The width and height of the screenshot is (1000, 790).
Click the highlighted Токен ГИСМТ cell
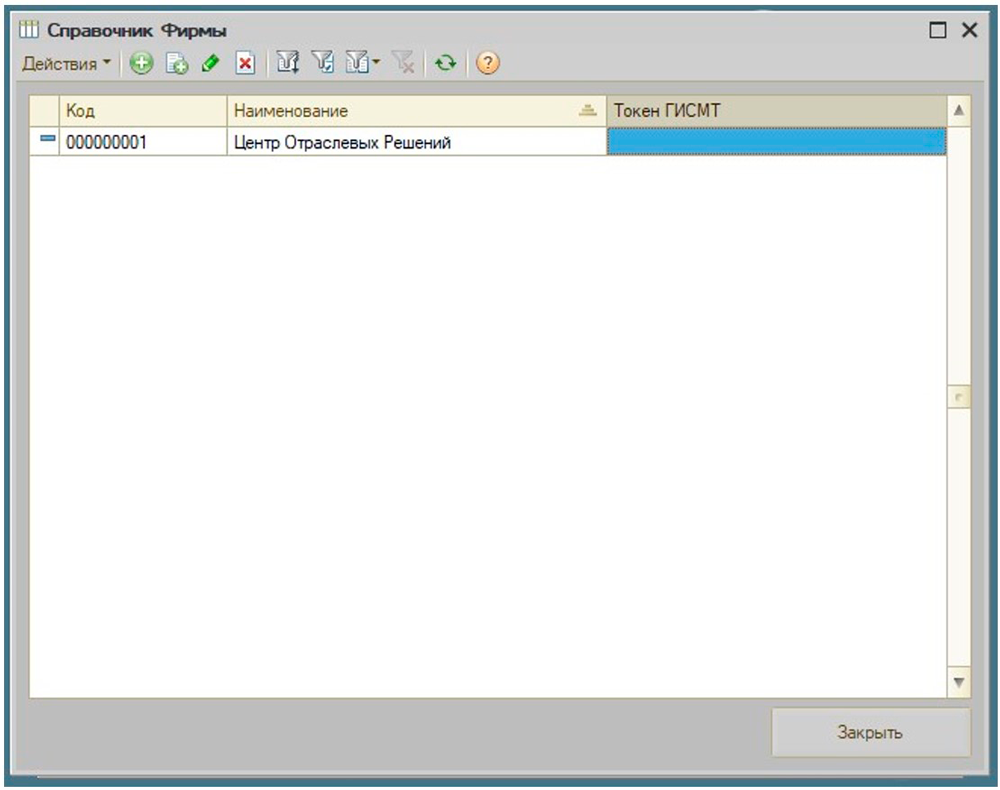[775, 142]
